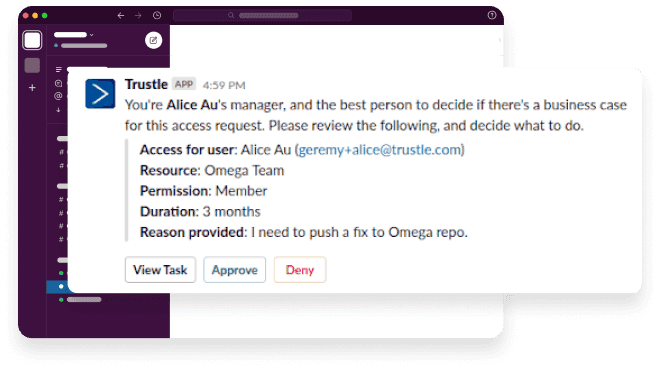The width and height of the screenshot is (660, 369).
Task: Open the history clock icon
Action: coord(157,16)
